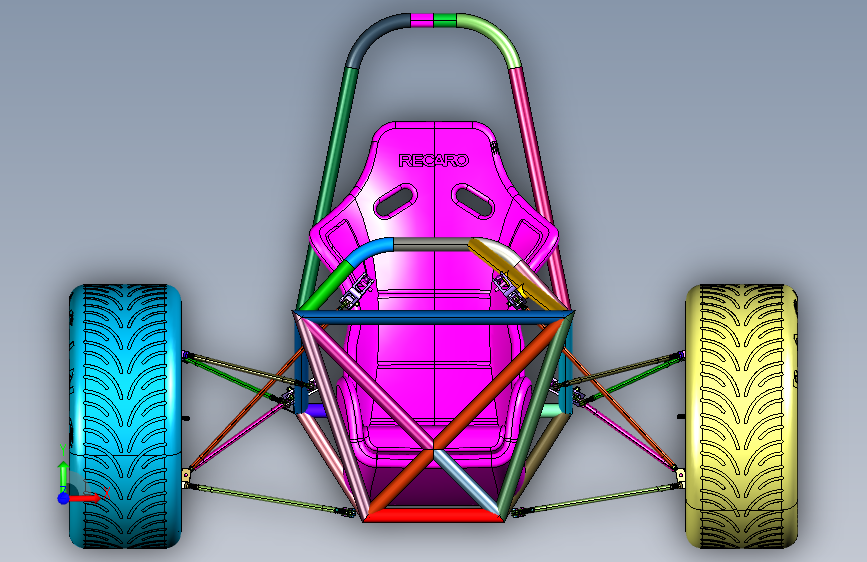Pick the light blue curved front hoop bend

pyautogui.click(x=368, y=250)
